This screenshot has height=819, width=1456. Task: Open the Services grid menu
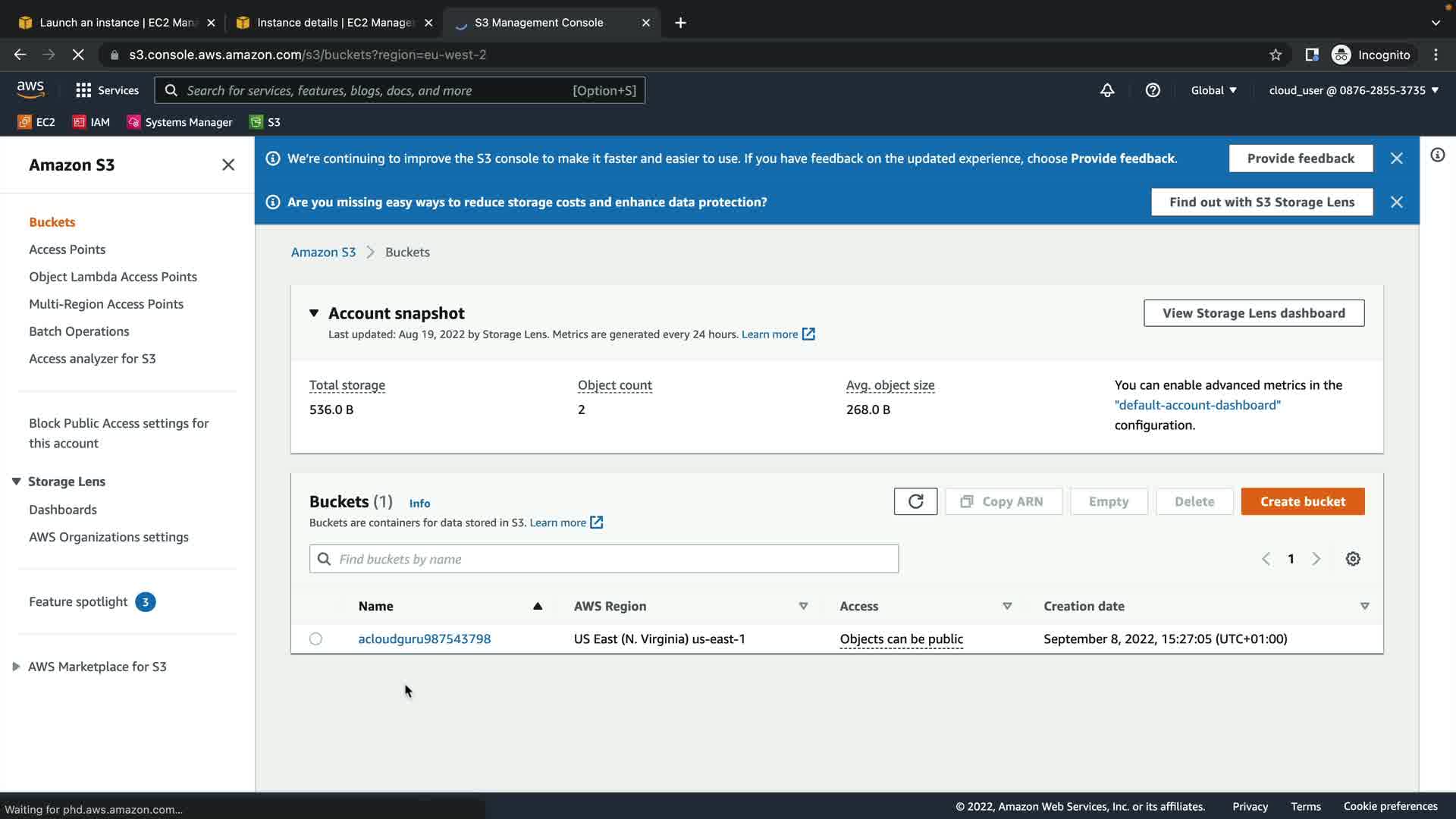pos(107,90)
